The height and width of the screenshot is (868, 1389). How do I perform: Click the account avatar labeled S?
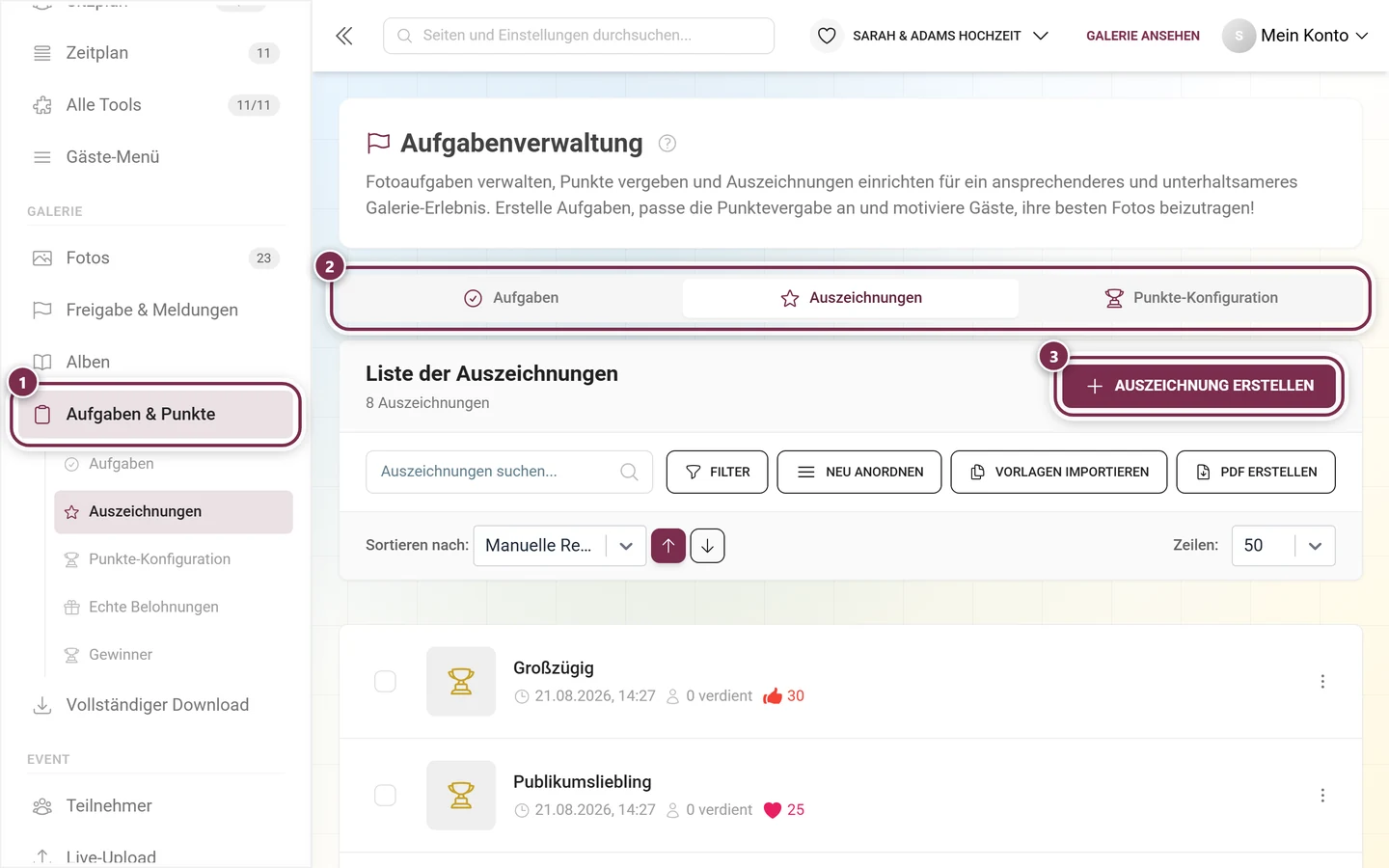[1239, 36]
